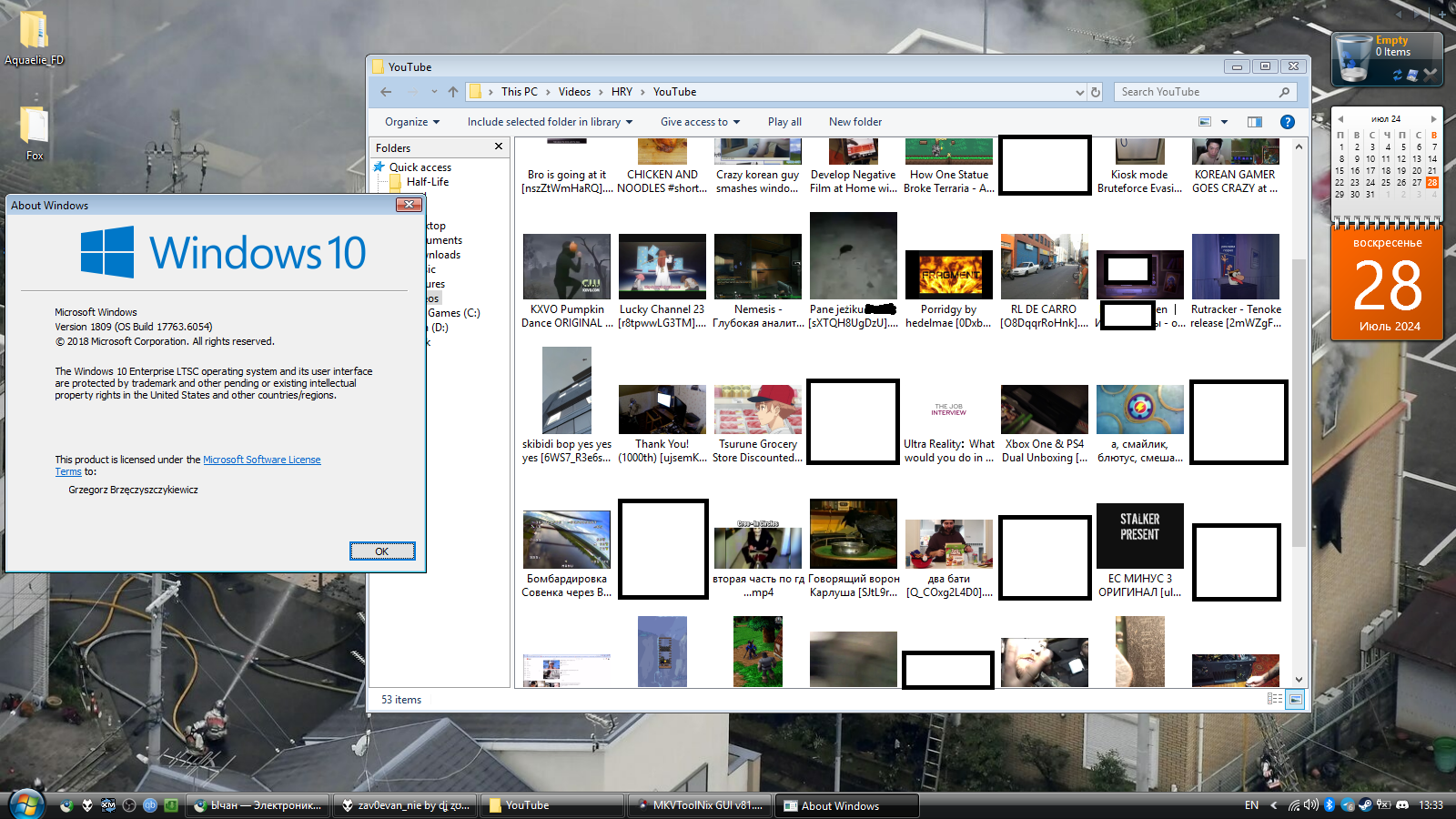
Task: Click date 28 in calendar gadget
Action: tap(1432, 183)
